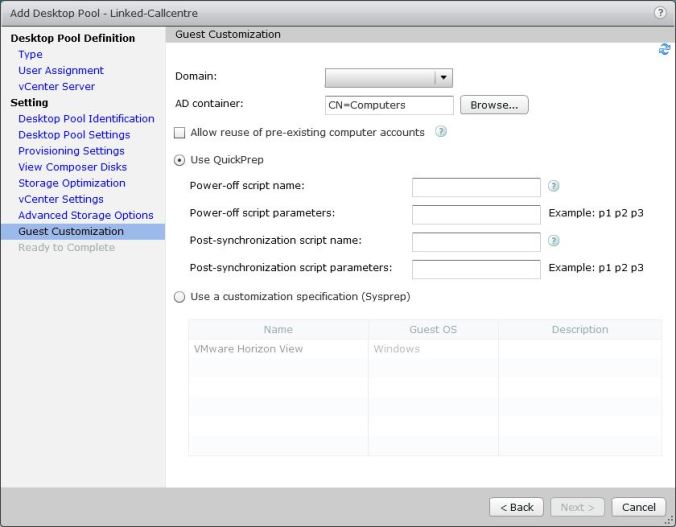Enable Allow reuse of pre-existing computer accounts
Image resolution: width=676 pixels, height=527 pixels.
[180, 133]
